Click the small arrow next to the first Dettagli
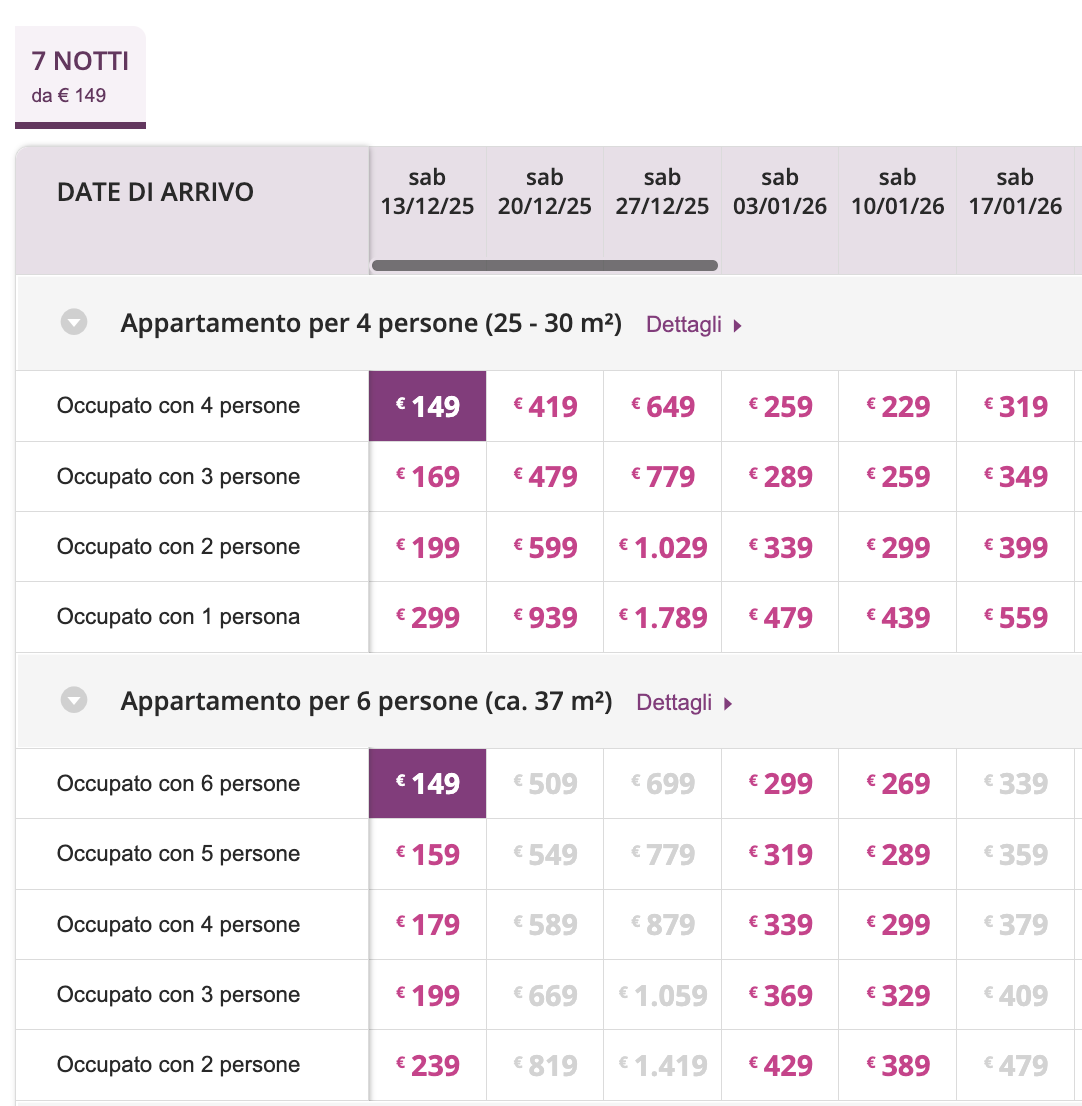Image resolution: width=1082 pixels, height=1106 pixels. point(737,326)
